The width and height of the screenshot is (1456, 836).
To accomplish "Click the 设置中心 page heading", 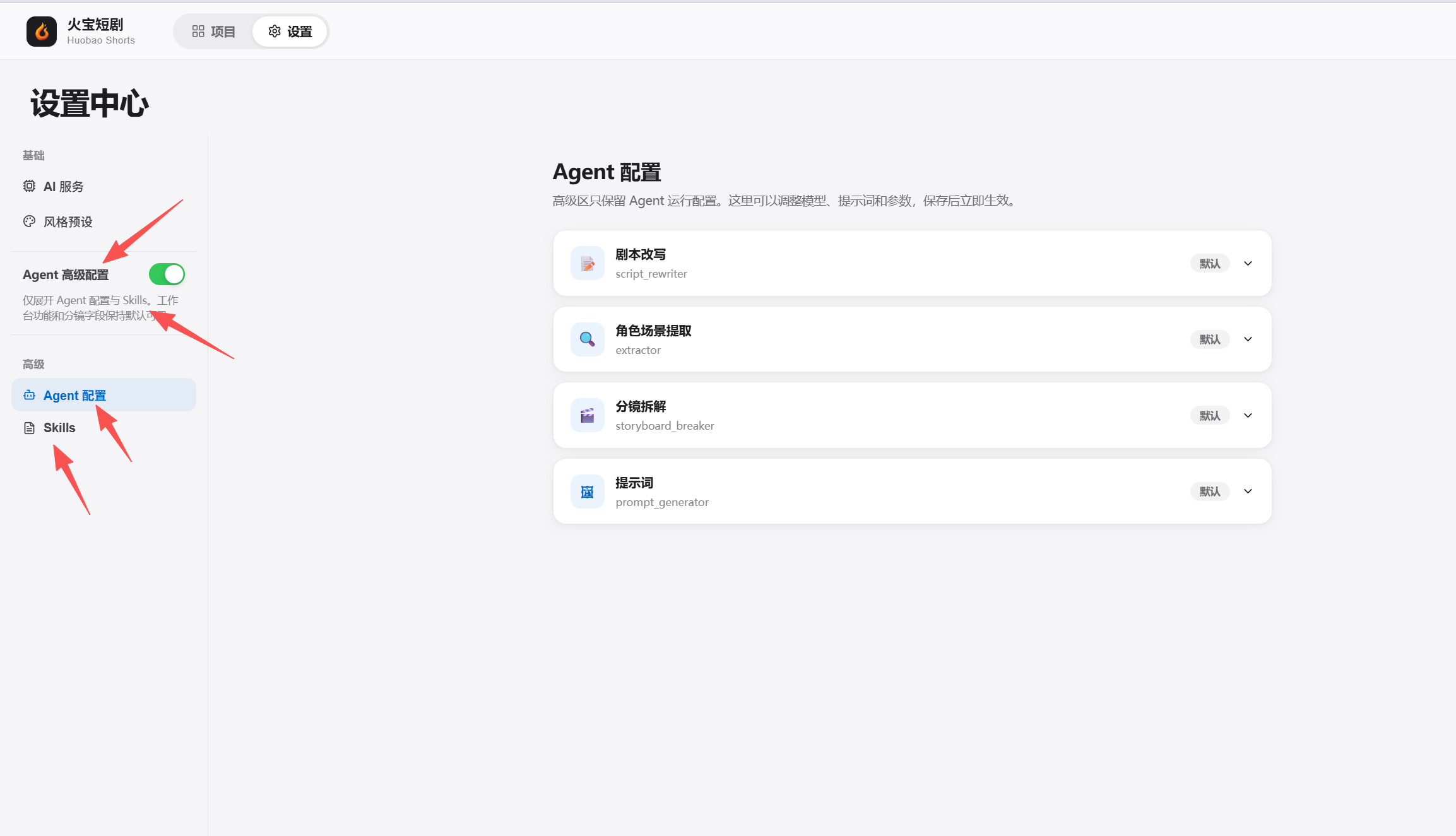I will click(90, 103).
